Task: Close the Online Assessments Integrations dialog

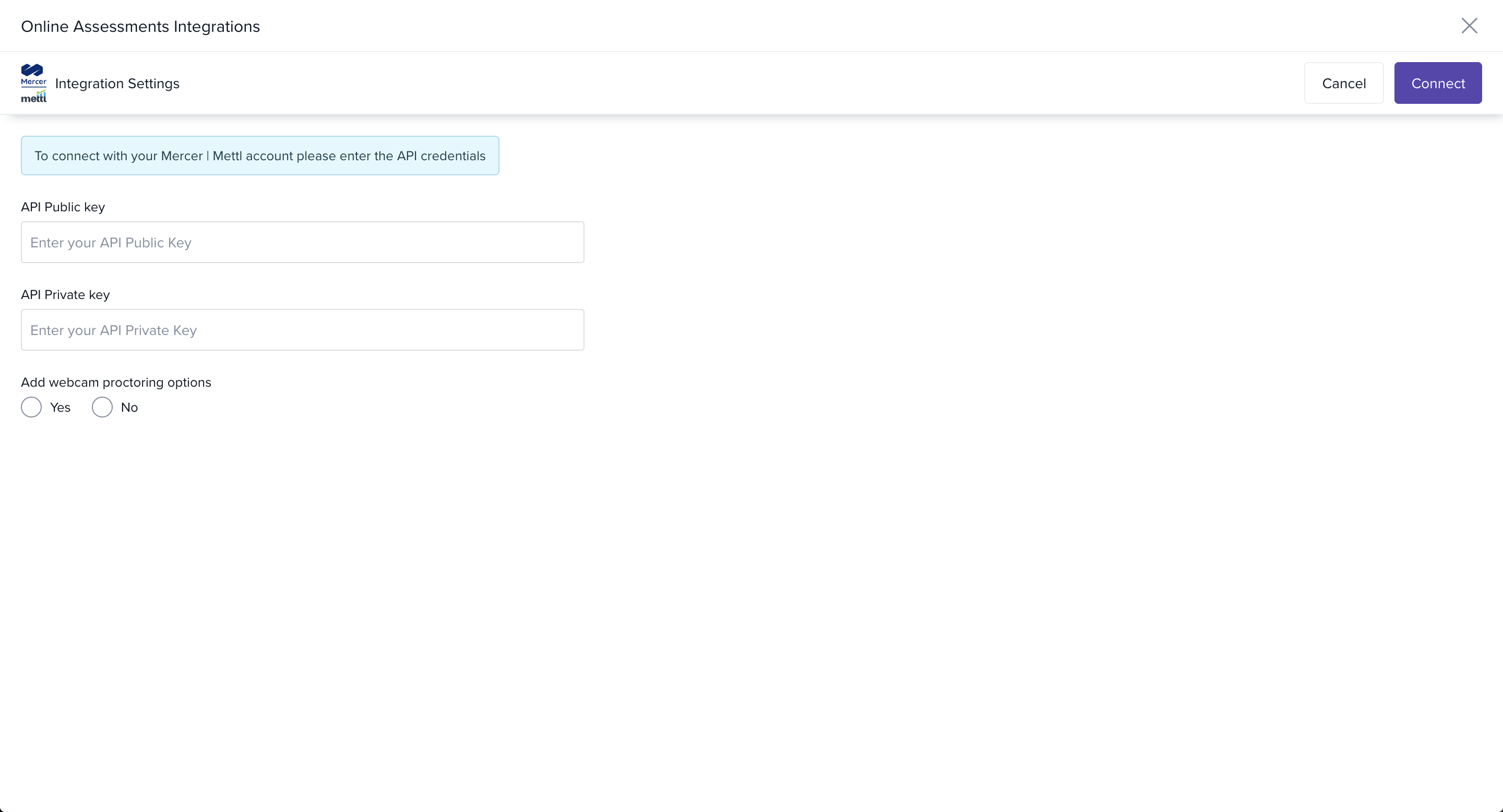Action: click(1469, 26)
